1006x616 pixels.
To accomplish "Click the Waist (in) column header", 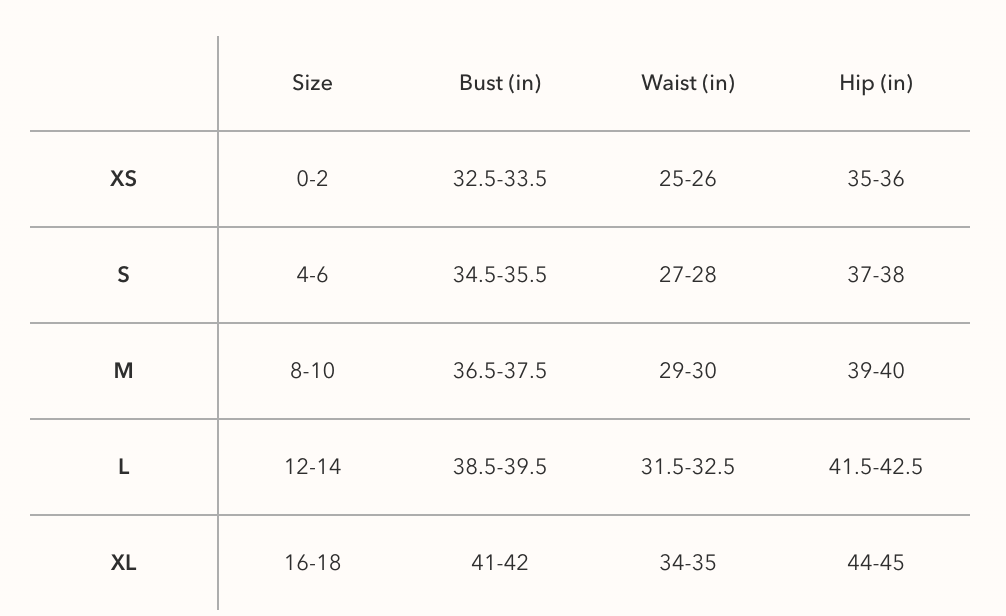I will point(688,83).
